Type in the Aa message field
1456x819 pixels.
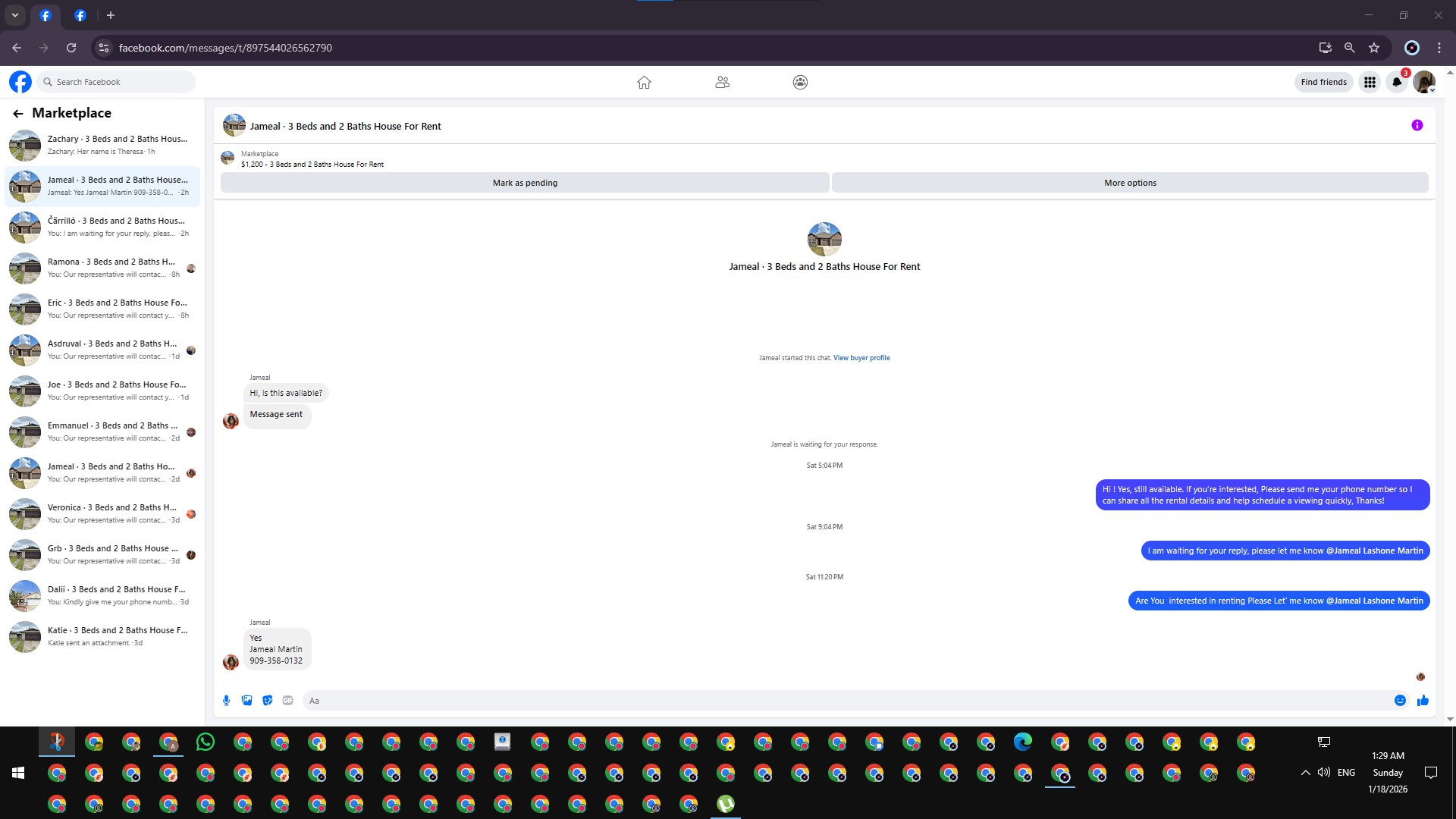(834, 701)
